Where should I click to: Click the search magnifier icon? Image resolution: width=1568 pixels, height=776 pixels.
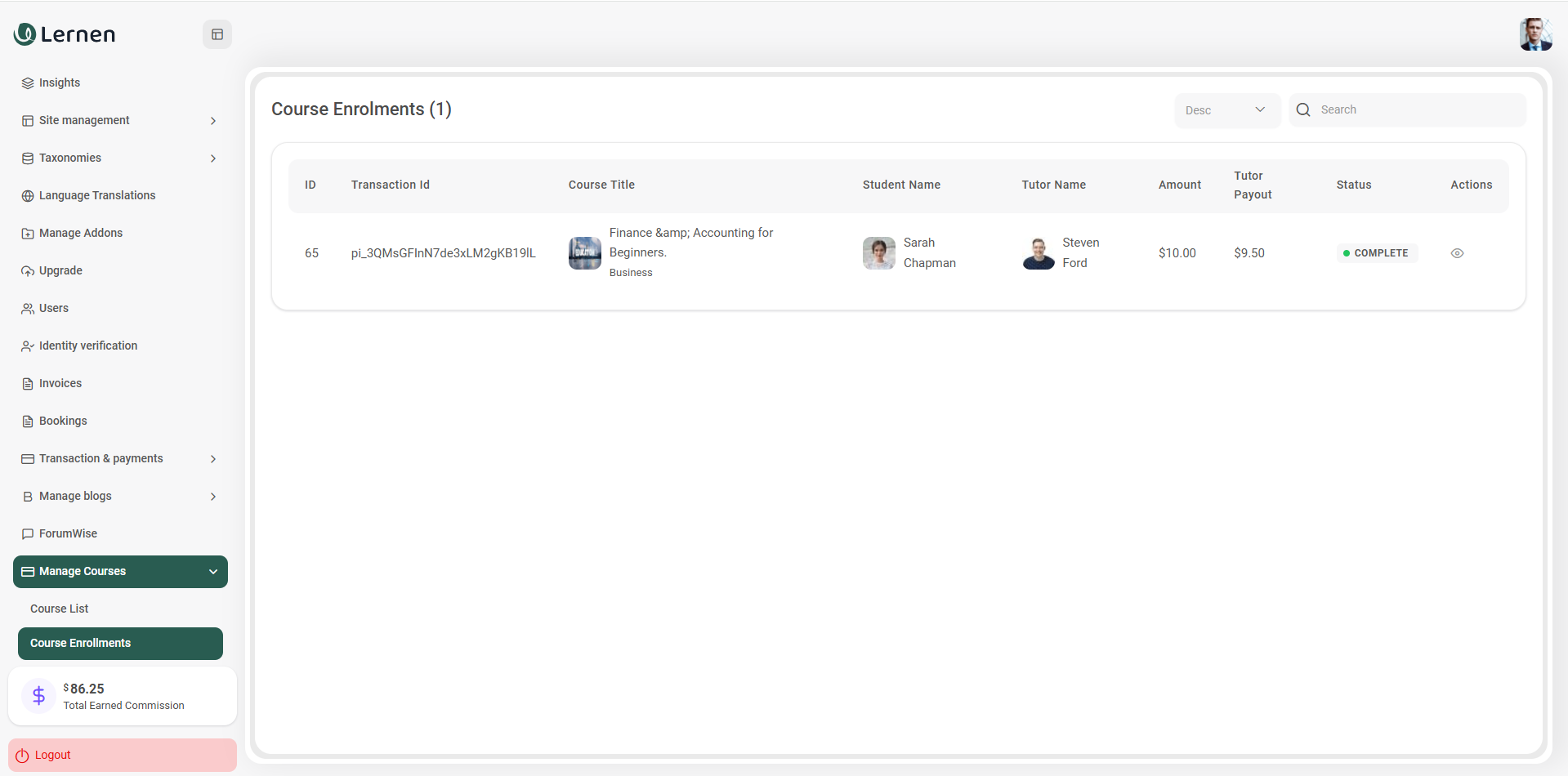tap(1303, 110)
